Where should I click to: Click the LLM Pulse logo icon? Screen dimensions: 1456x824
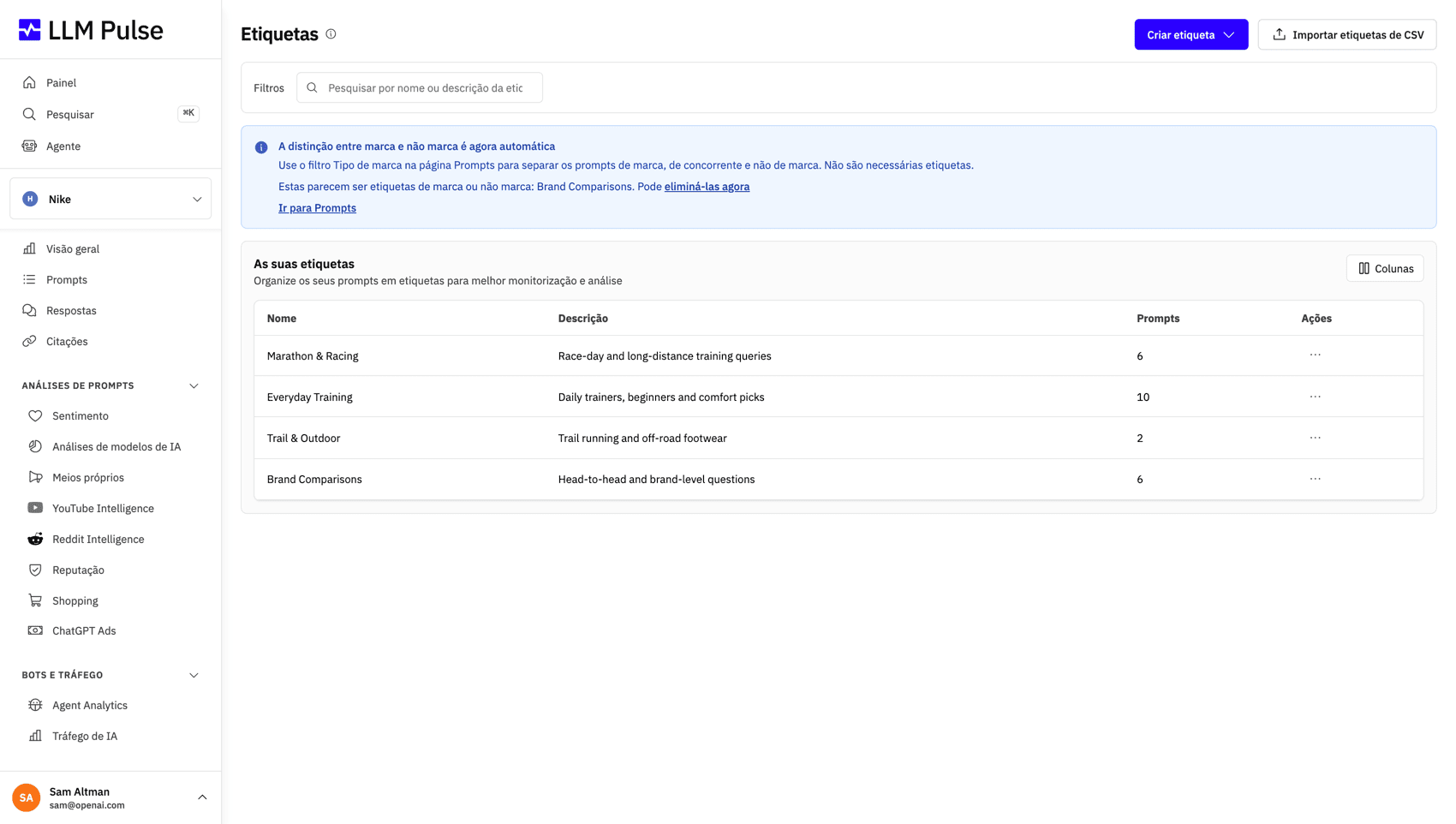(30, 30)
